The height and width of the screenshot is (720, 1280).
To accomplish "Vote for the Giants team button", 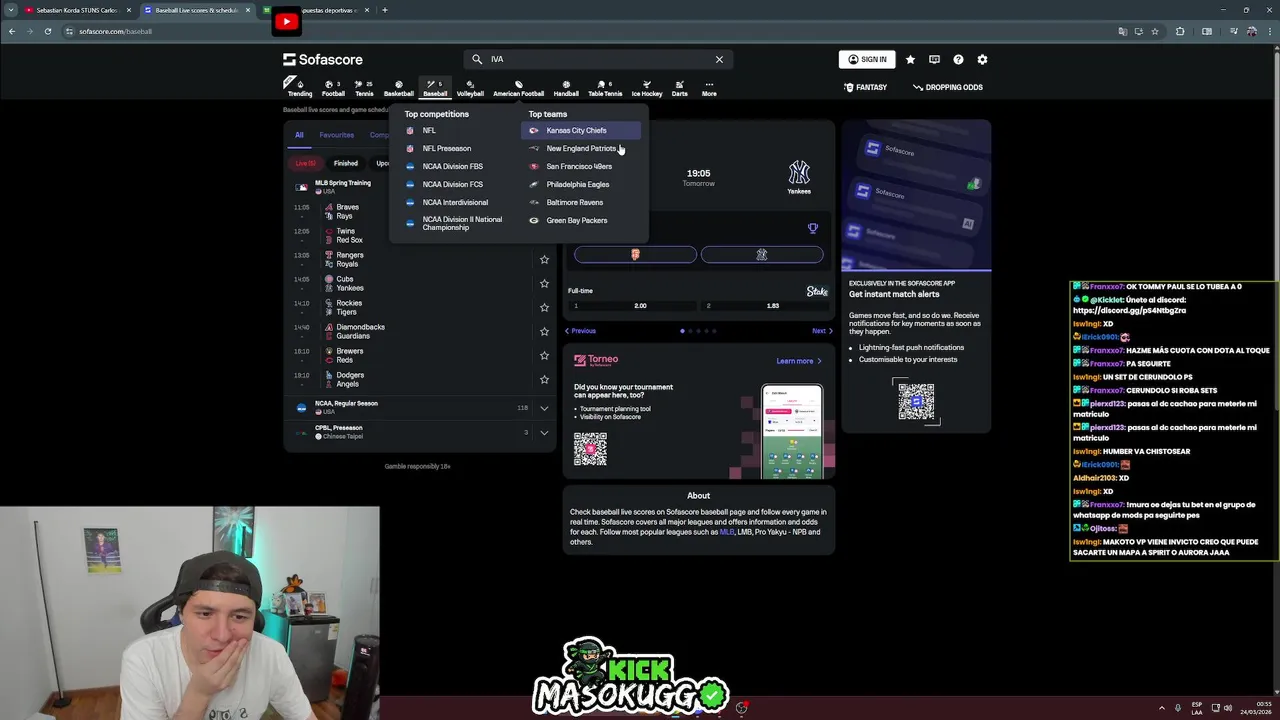I will click(x=635, y=255).
